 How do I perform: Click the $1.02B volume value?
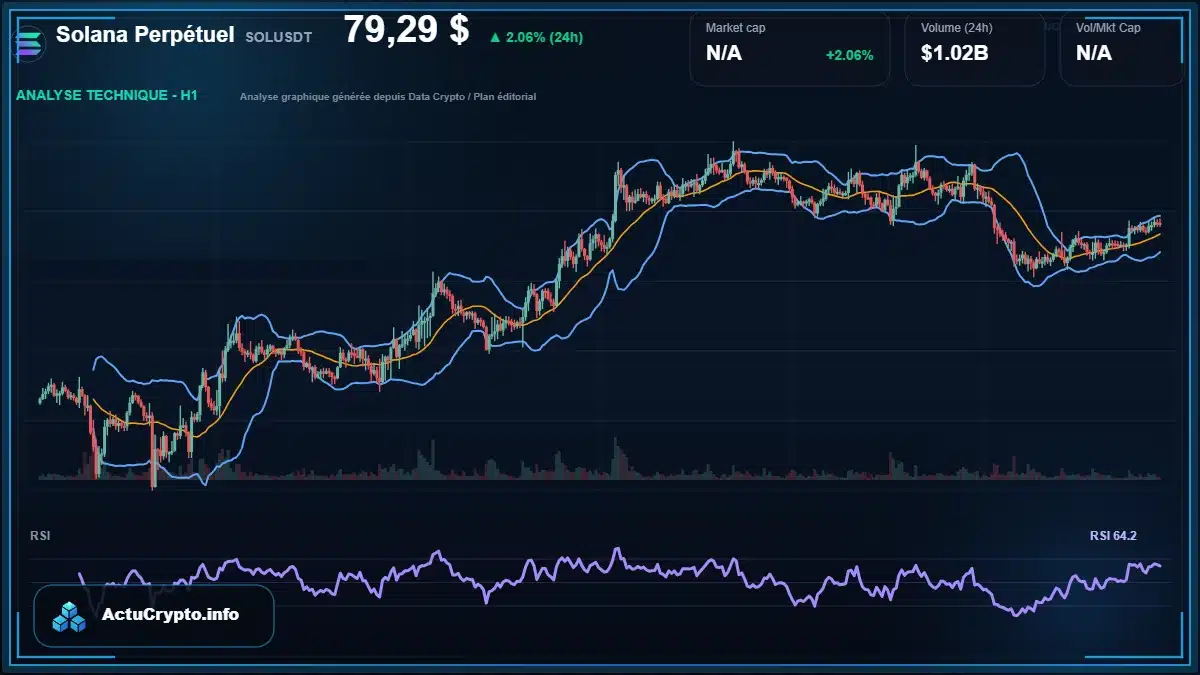(x=955, y=54)
